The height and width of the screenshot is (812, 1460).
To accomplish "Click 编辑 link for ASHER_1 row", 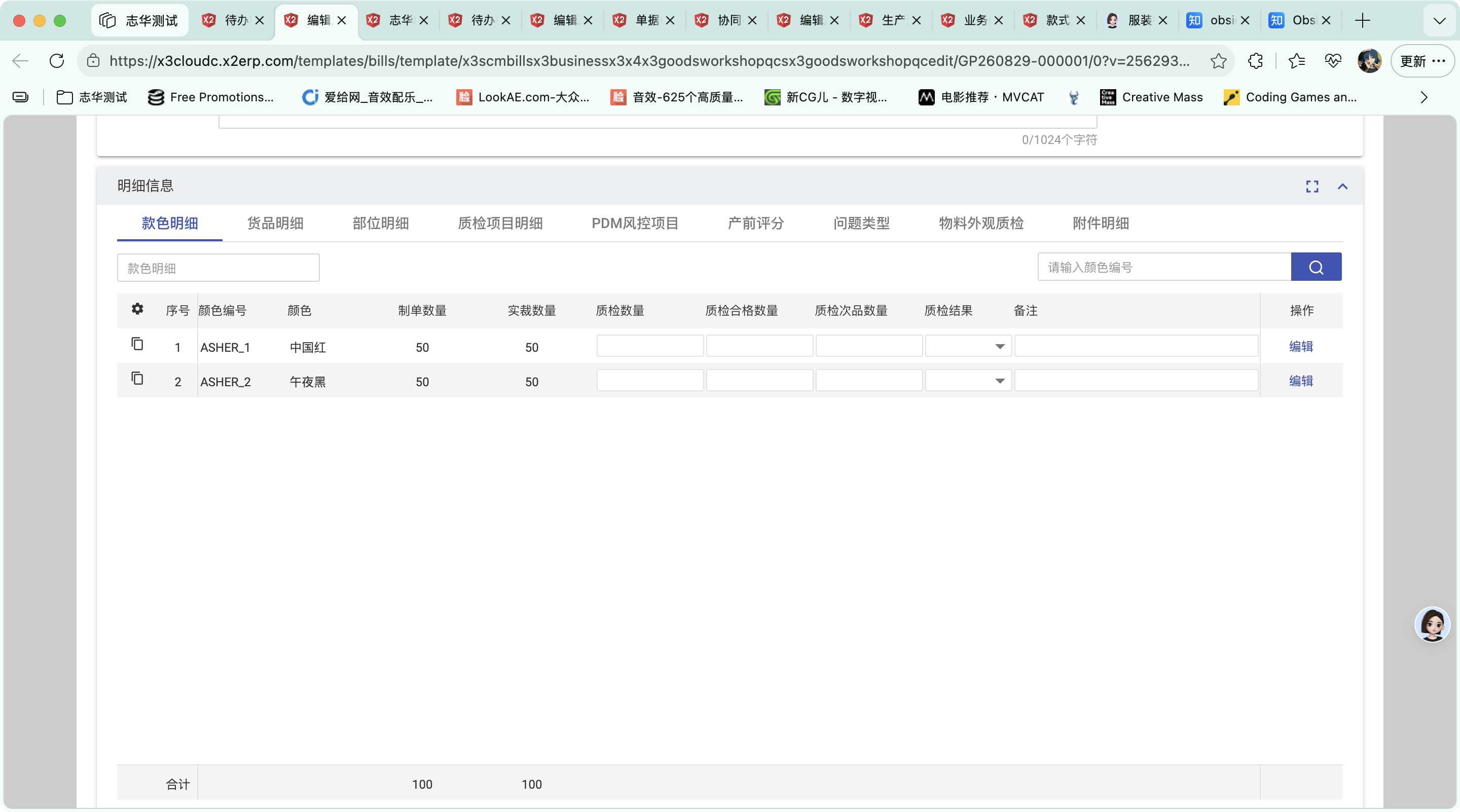I will coord(1301,346).
